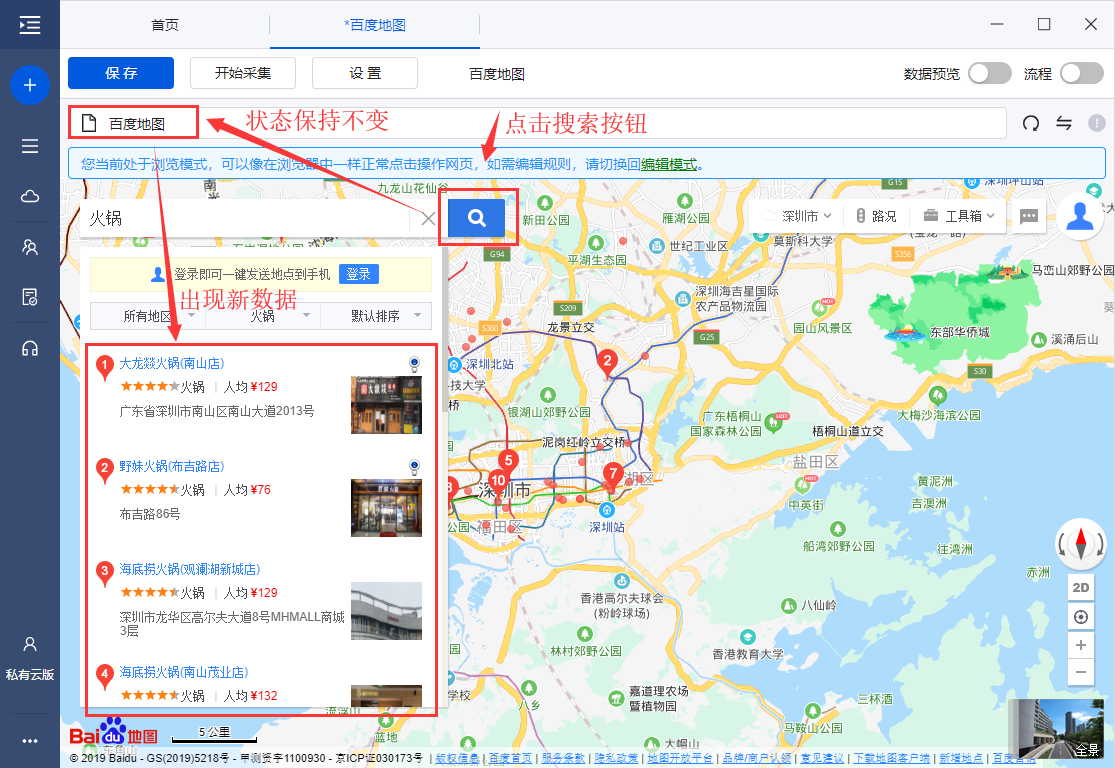Click the blue plus new-task button
The height and width of the screenshot is (768, 1115).
point(30,85)
